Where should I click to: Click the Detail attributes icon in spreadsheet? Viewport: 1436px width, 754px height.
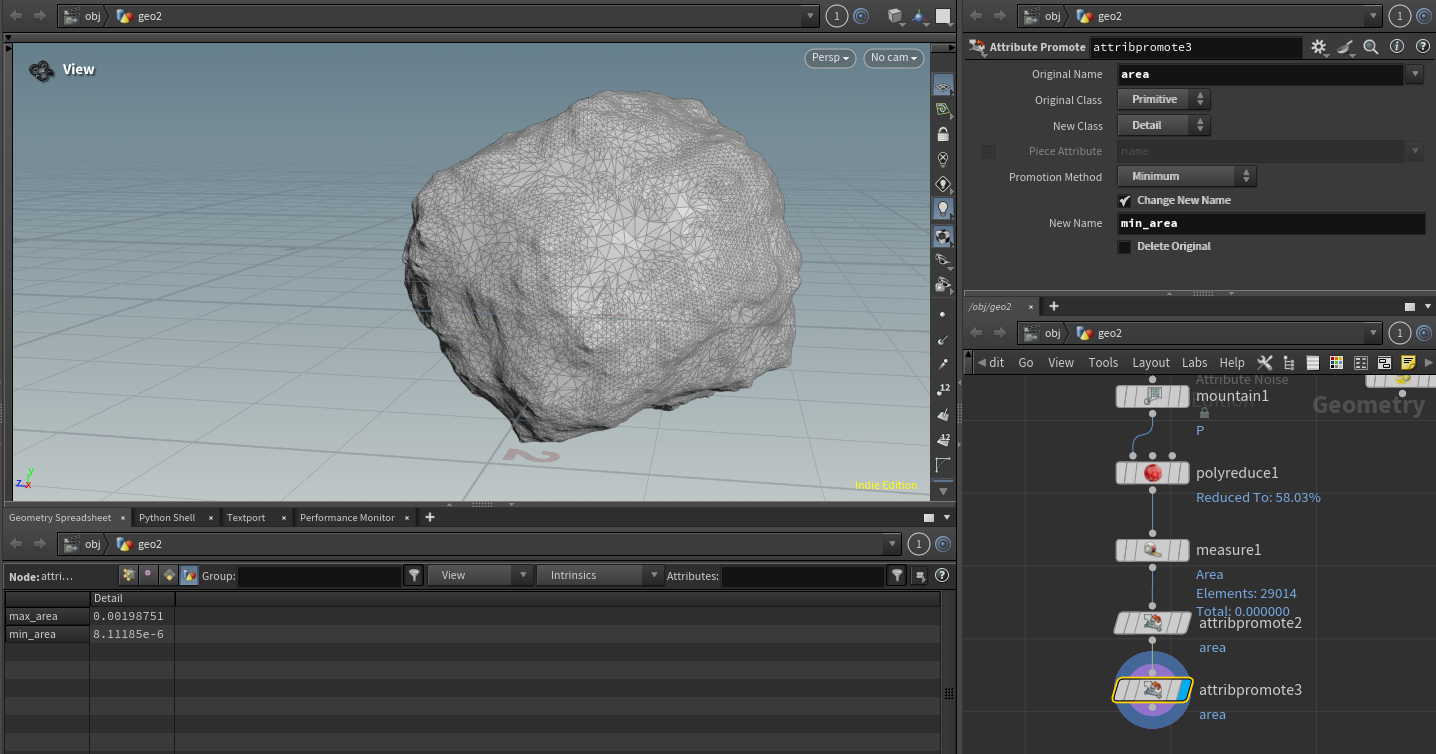point(189,575)
